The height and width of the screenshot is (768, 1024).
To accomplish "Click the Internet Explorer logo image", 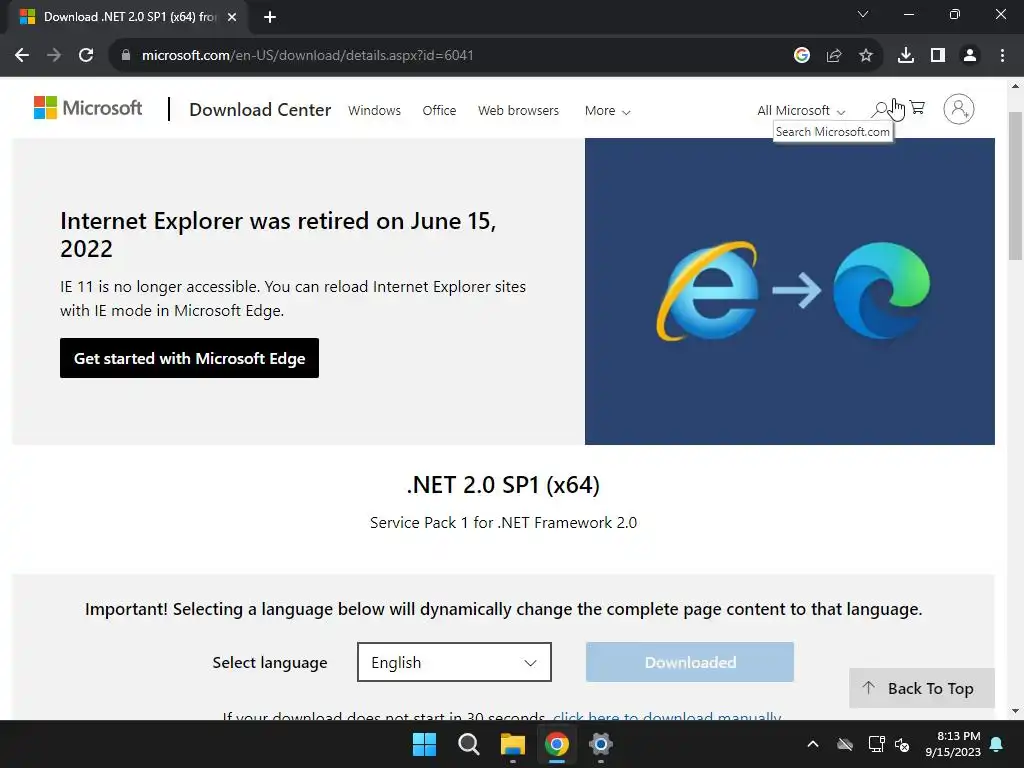I will point(707,291).
